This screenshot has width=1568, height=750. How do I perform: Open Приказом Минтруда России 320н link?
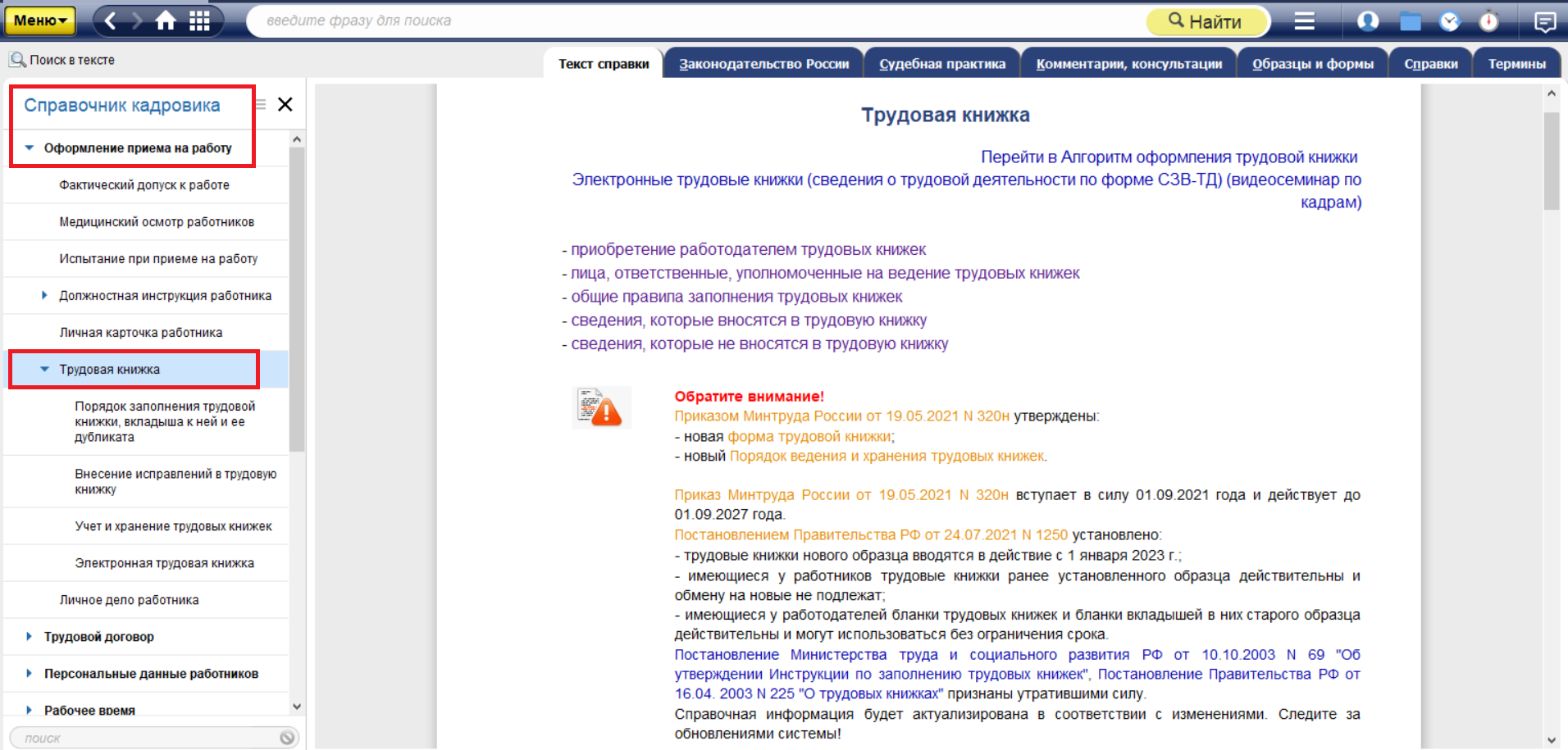[x=841, y=416]
